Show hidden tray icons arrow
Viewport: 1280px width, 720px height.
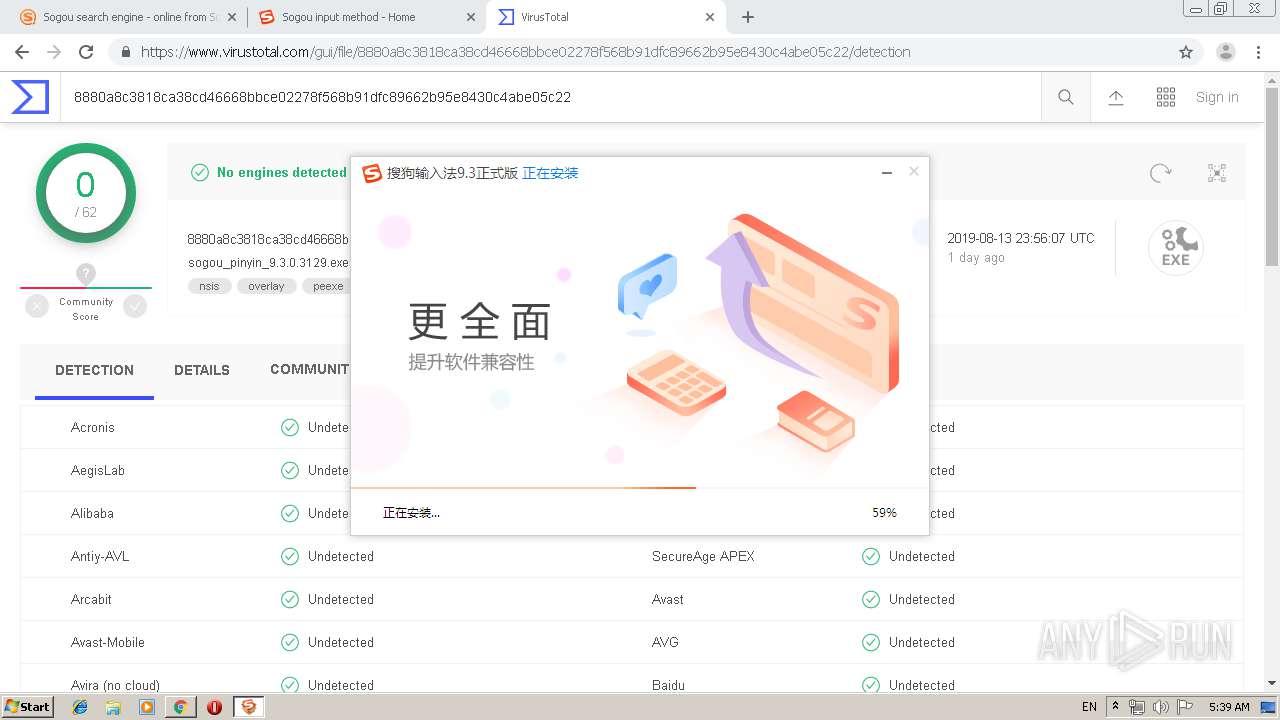(x=1116, y=707)
